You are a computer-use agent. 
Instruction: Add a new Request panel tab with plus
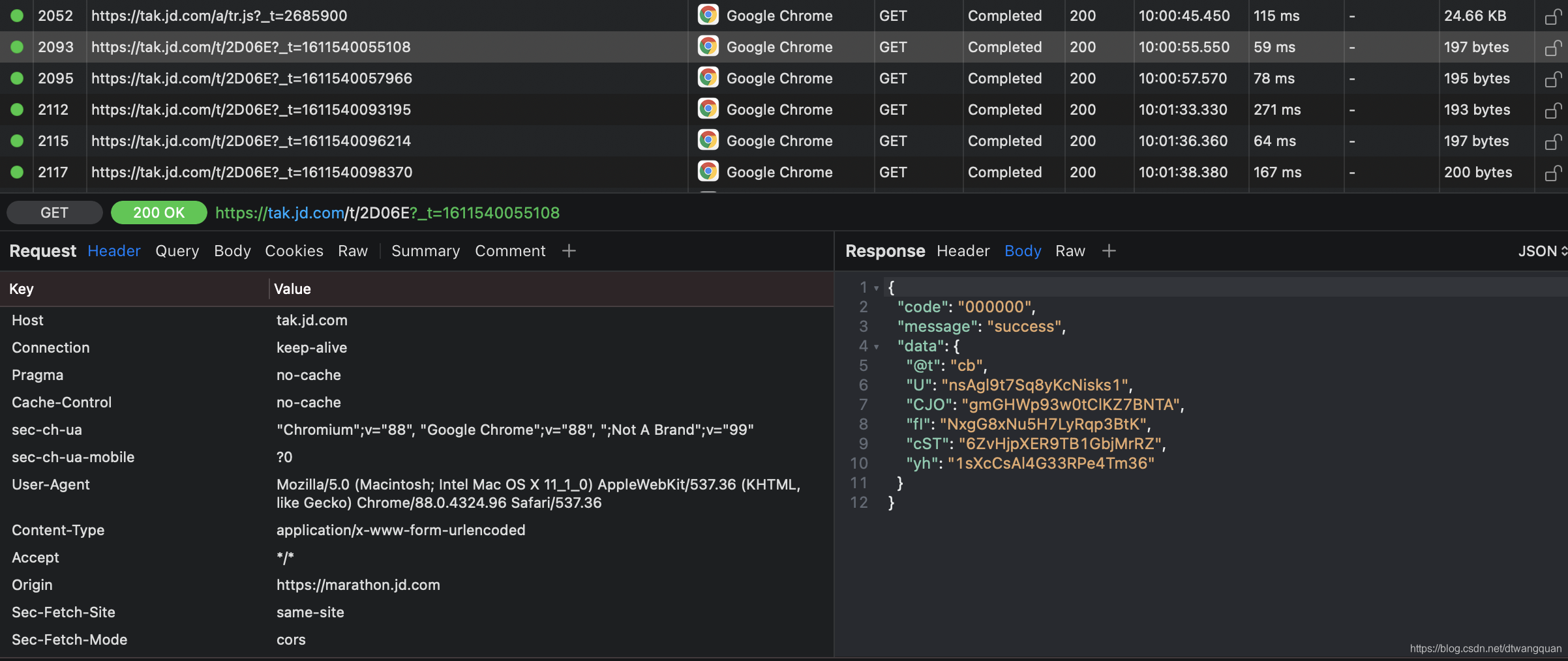pos(569,251)
